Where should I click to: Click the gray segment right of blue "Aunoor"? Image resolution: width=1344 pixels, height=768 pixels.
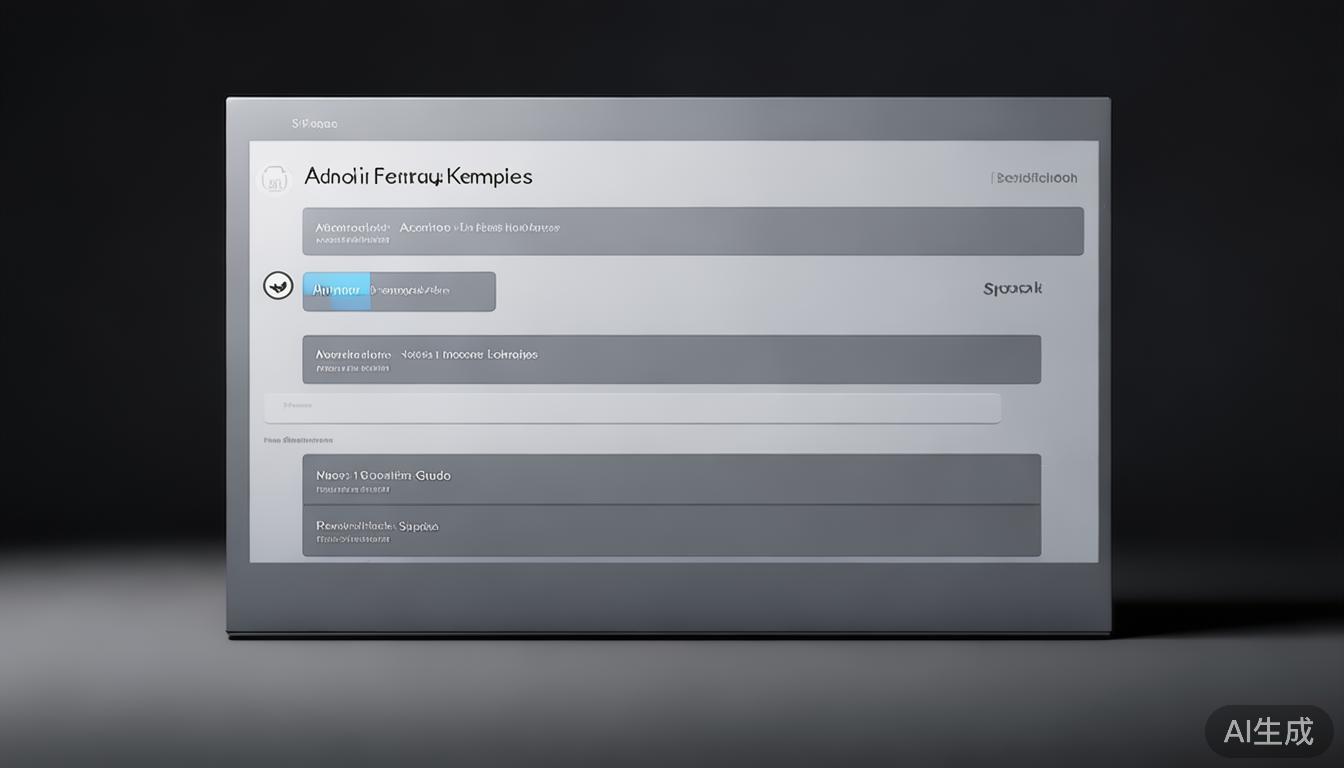click(432, 291)
